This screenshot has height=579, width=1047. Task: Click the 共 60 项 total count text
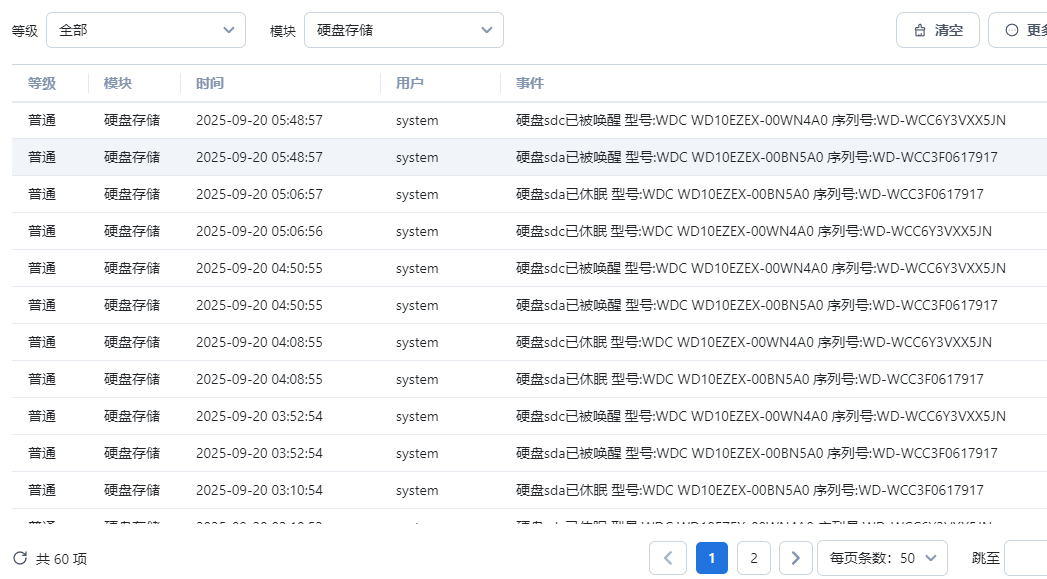[x=61, y=559]
